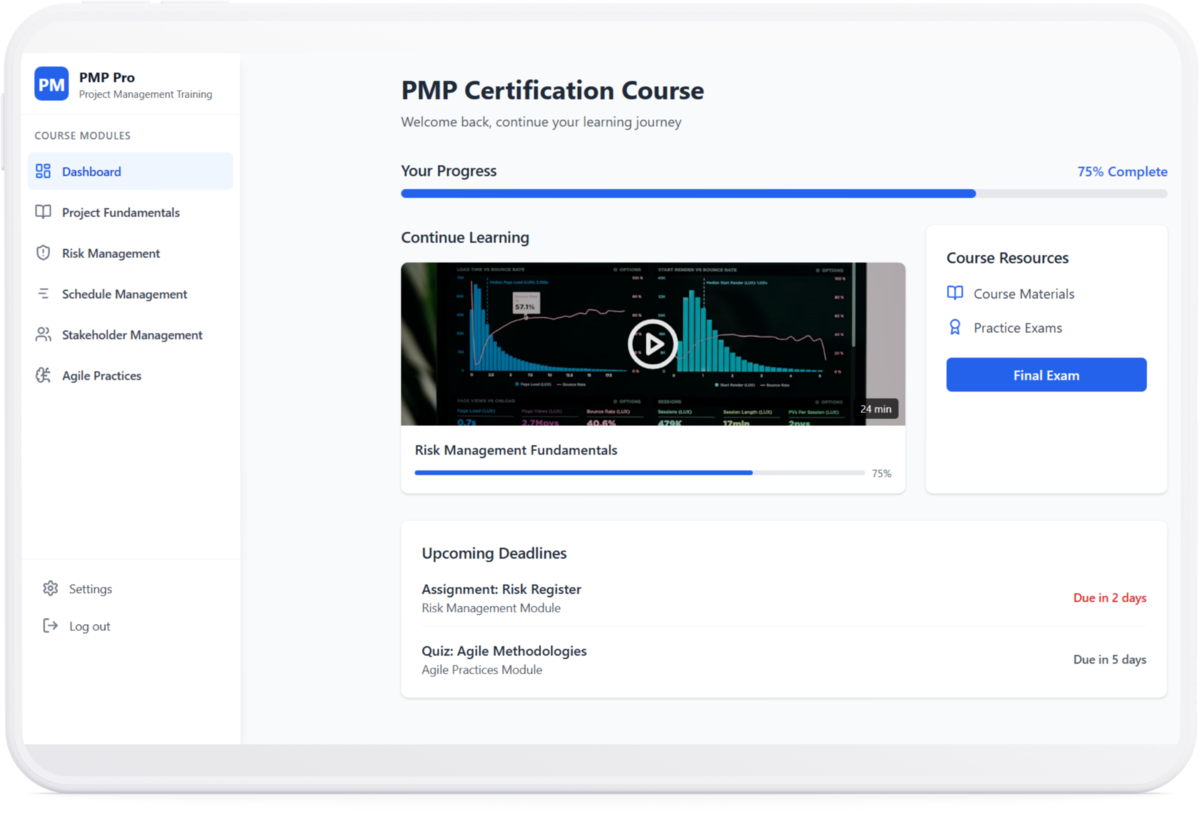The width and height of the screenshot is (1200, 813).
Task: Open the Risk Management module
Action: tap(110, 253)
